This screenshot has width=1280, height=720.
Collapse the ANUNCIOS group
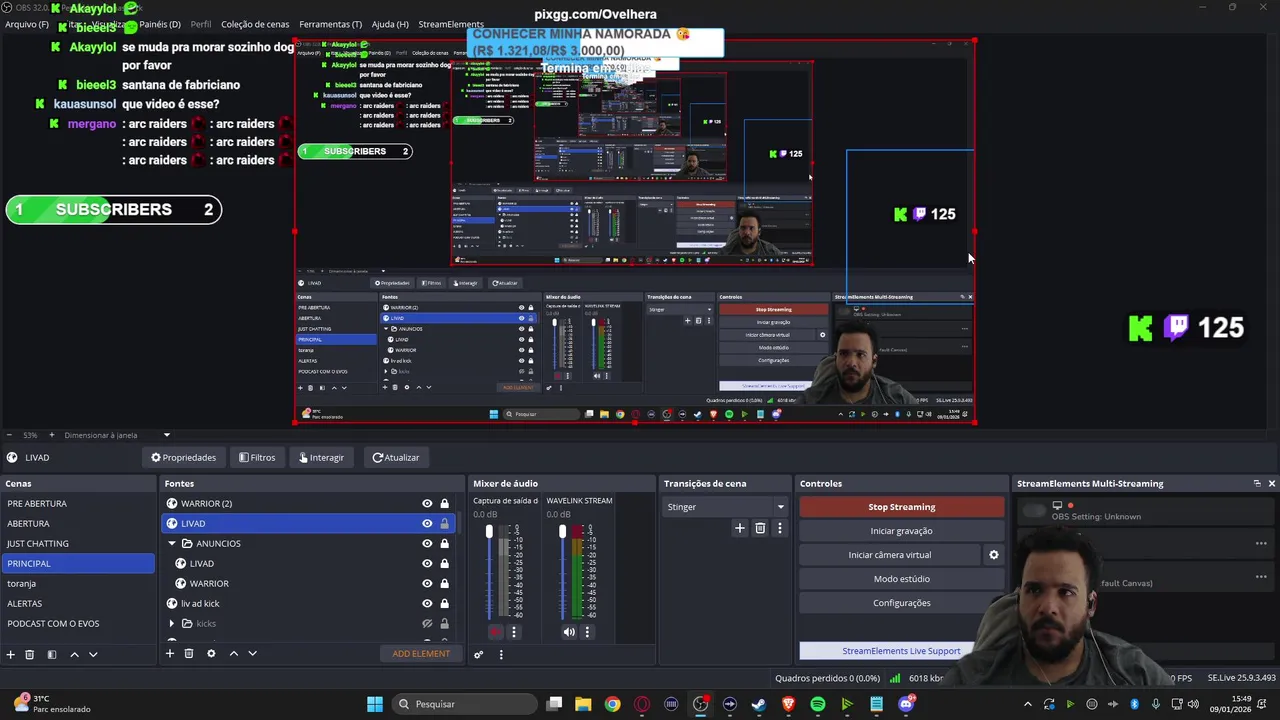click(x=172, y=544)
